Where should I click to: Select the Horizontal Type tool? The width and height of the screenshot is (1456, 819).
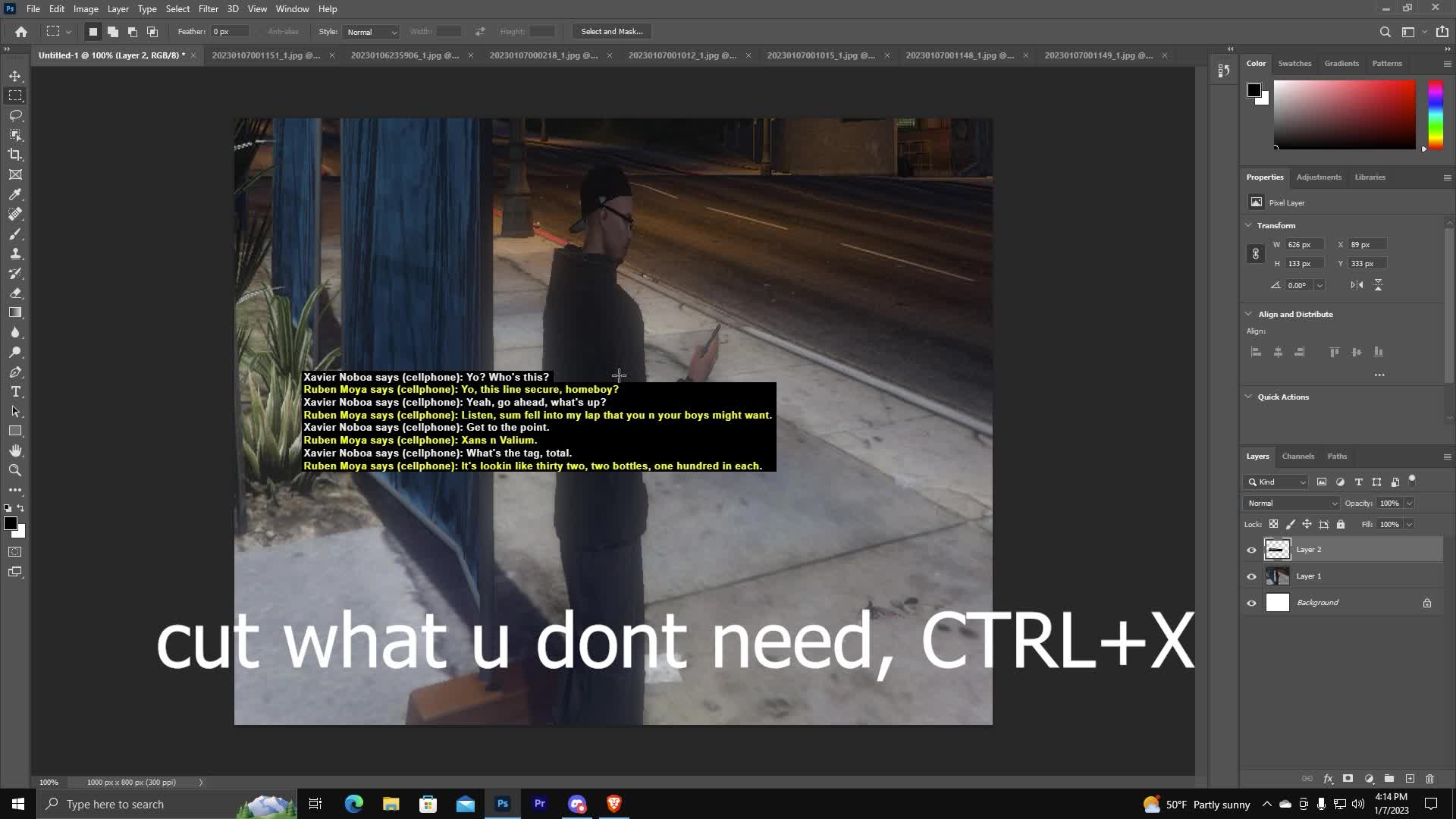(15, 391)
